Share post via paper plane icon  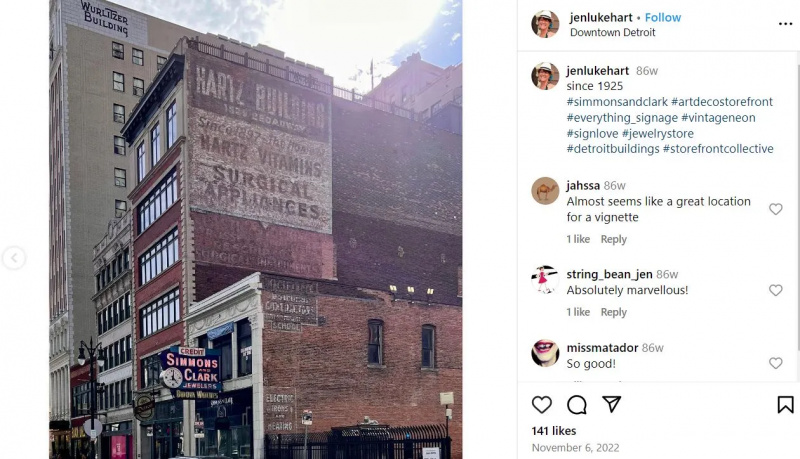[611, 404]
